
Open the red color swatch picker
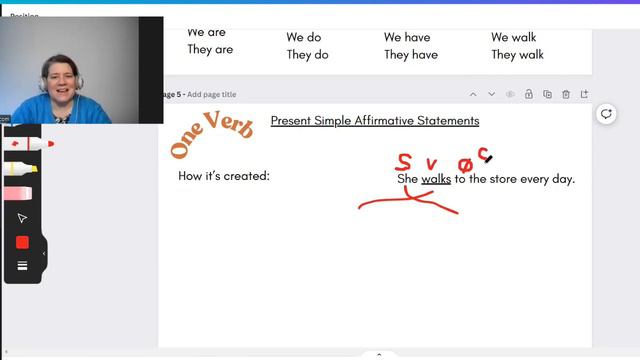point(22,242)
